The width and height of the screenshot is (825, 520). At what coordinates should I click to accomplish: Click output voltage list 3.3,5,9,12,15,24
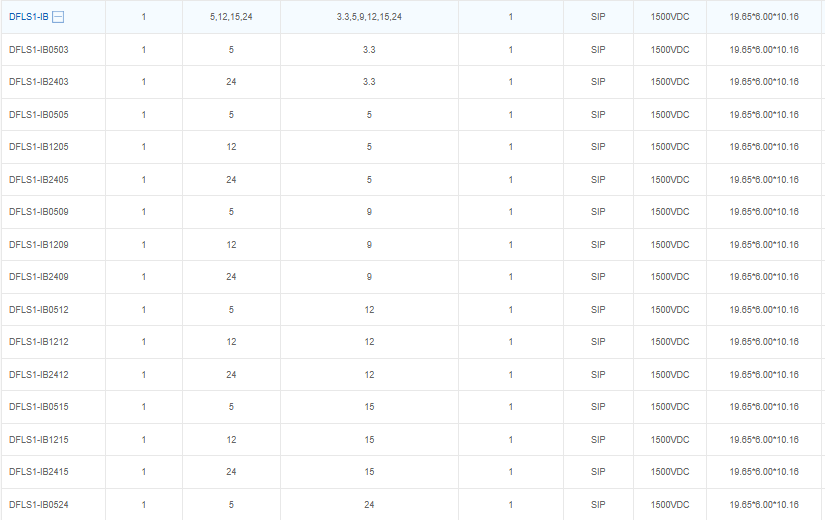[369, 17]
